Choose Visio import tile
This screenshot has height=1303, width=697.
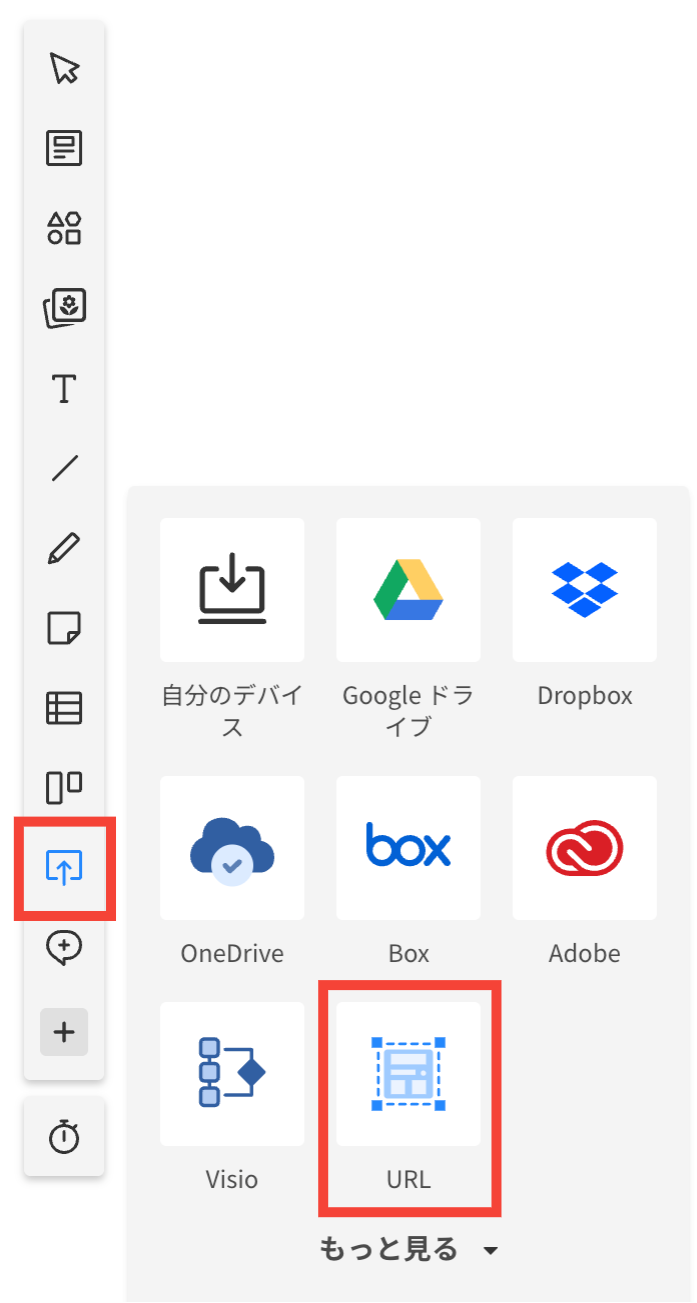tap(232, 1074)
